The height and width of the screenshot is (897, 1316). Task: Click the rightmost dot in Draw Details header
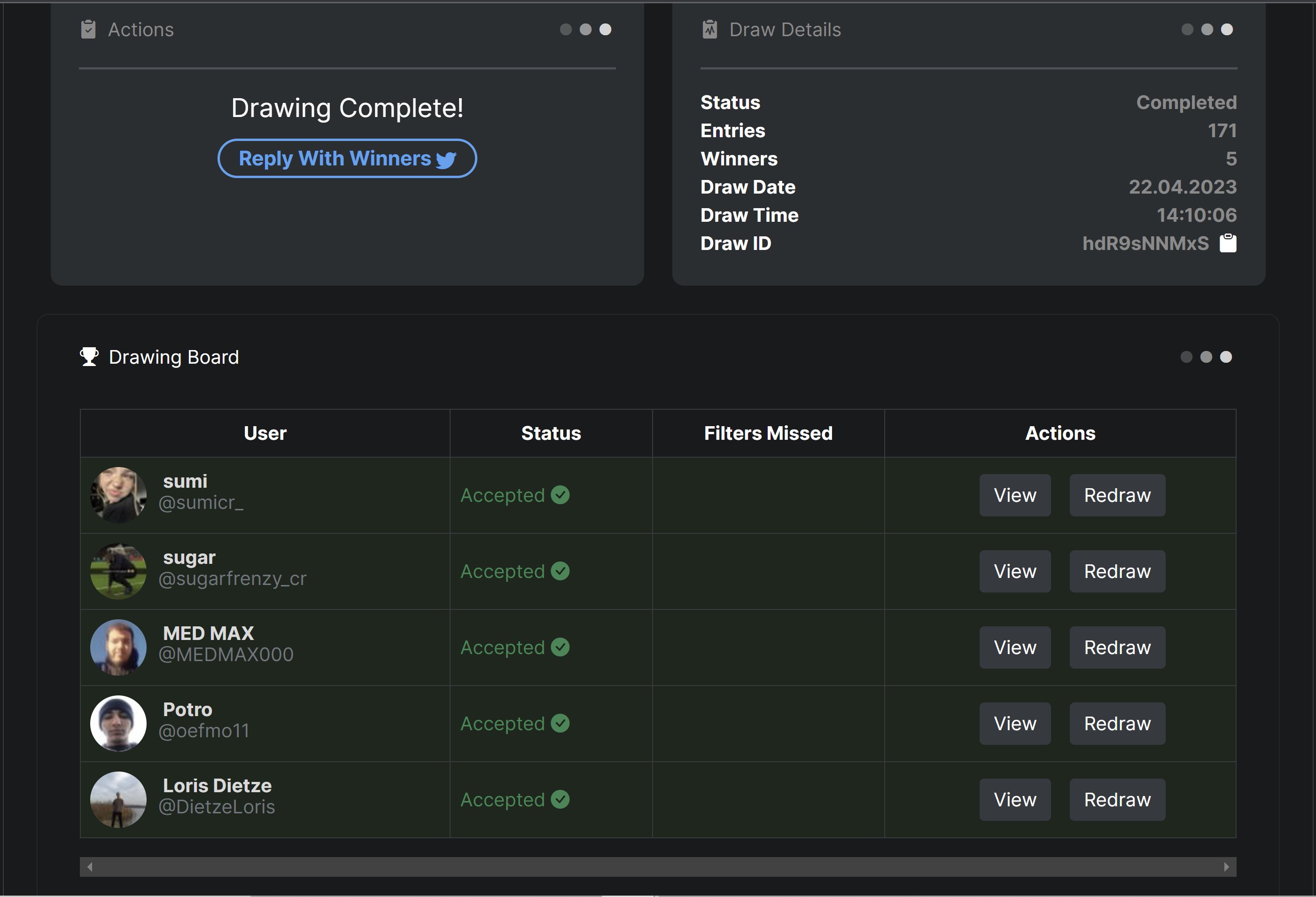[1227, 30]
